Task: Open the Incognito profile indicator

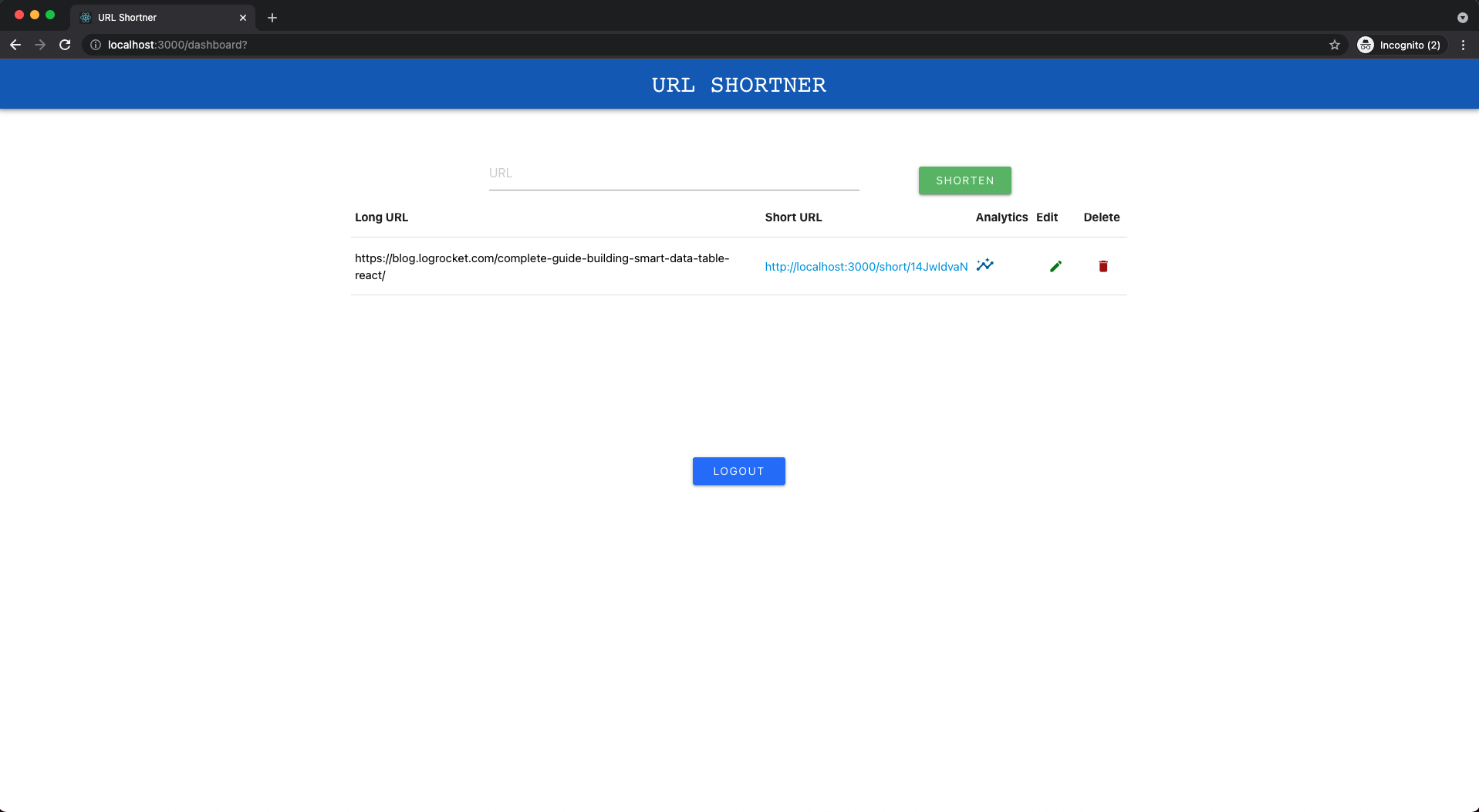Action: coord(1398,45)
